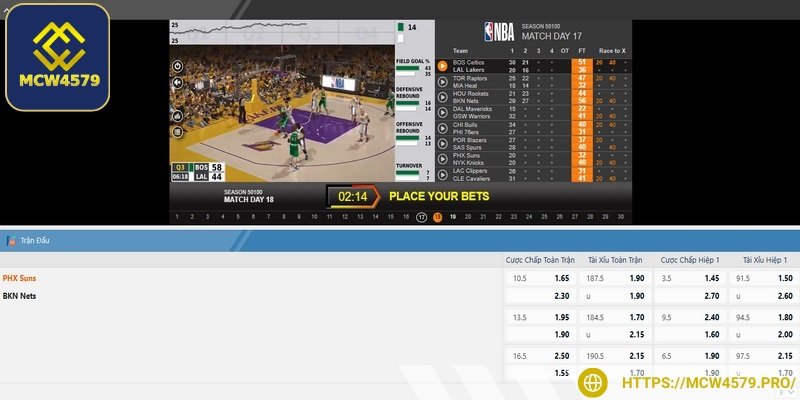
Task: Click the Cược Chấp Toàn Trận column header
Action: 540,260
